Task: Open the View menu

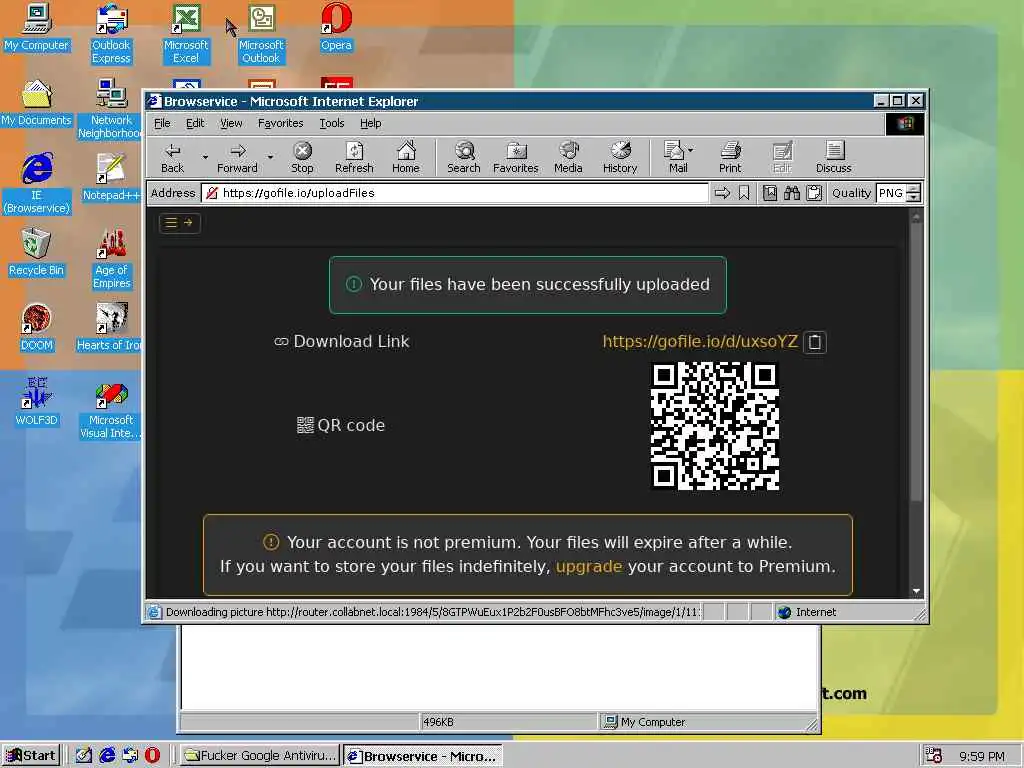Action: tap(231, 123)
